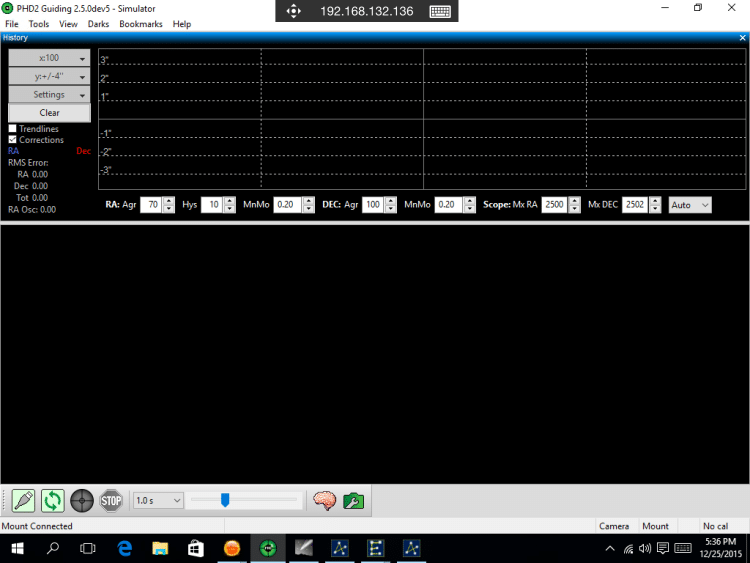Viewport: 750px width, 563px height.
Task: Launch Microsoft Edge from taskbar
Action: [124, 548]
